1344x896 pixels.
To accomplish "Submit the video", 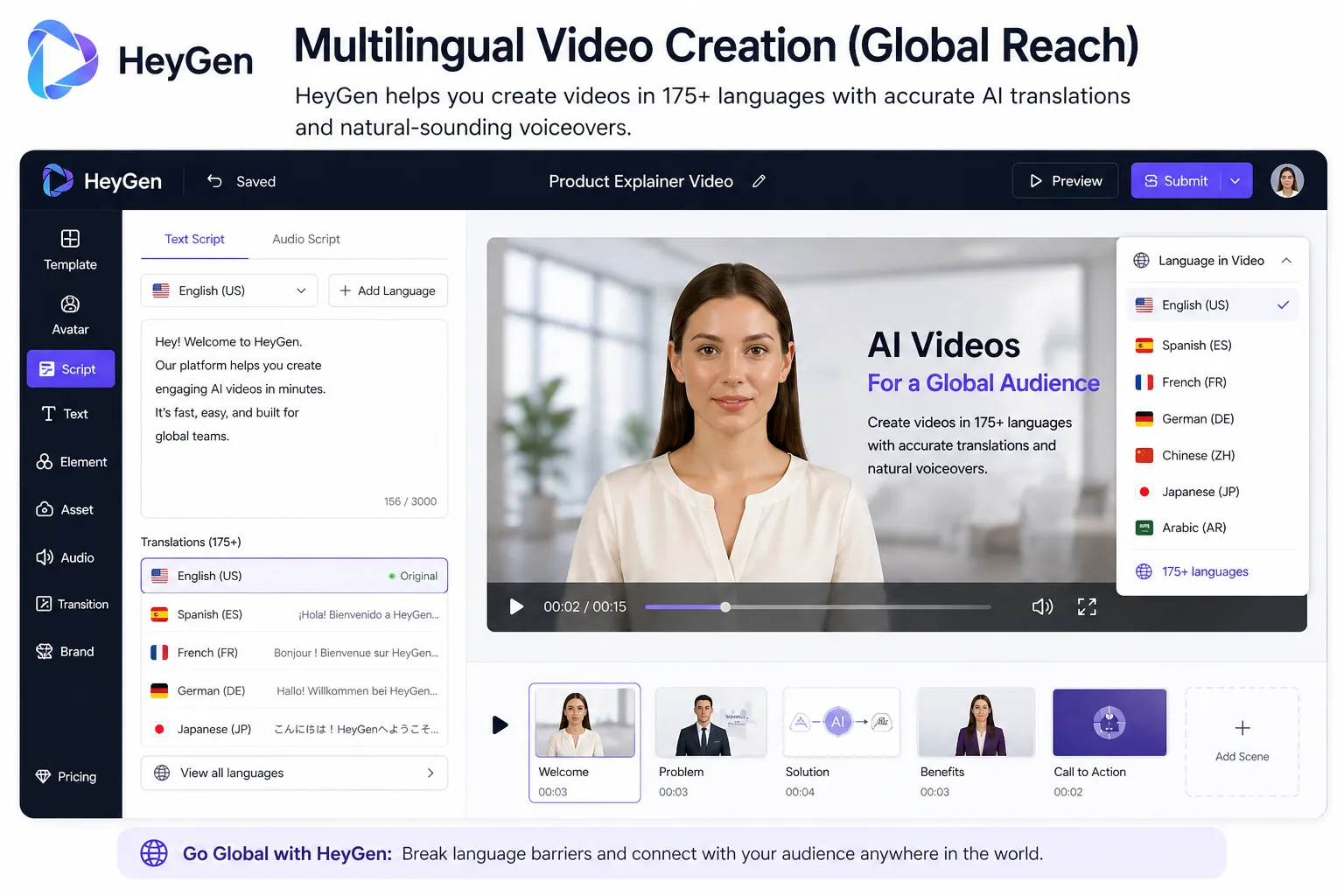I will click(x=1175, y=181).
